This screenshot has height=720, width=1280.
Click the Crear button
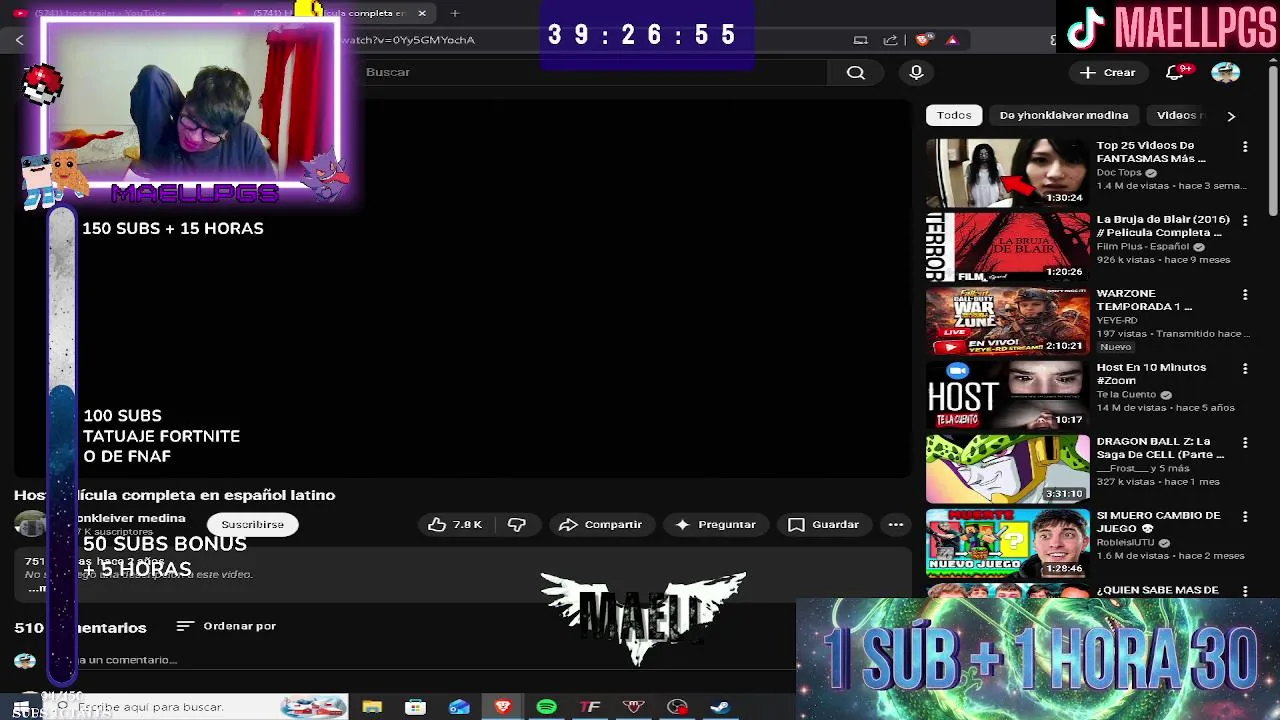click(1108, 72)
